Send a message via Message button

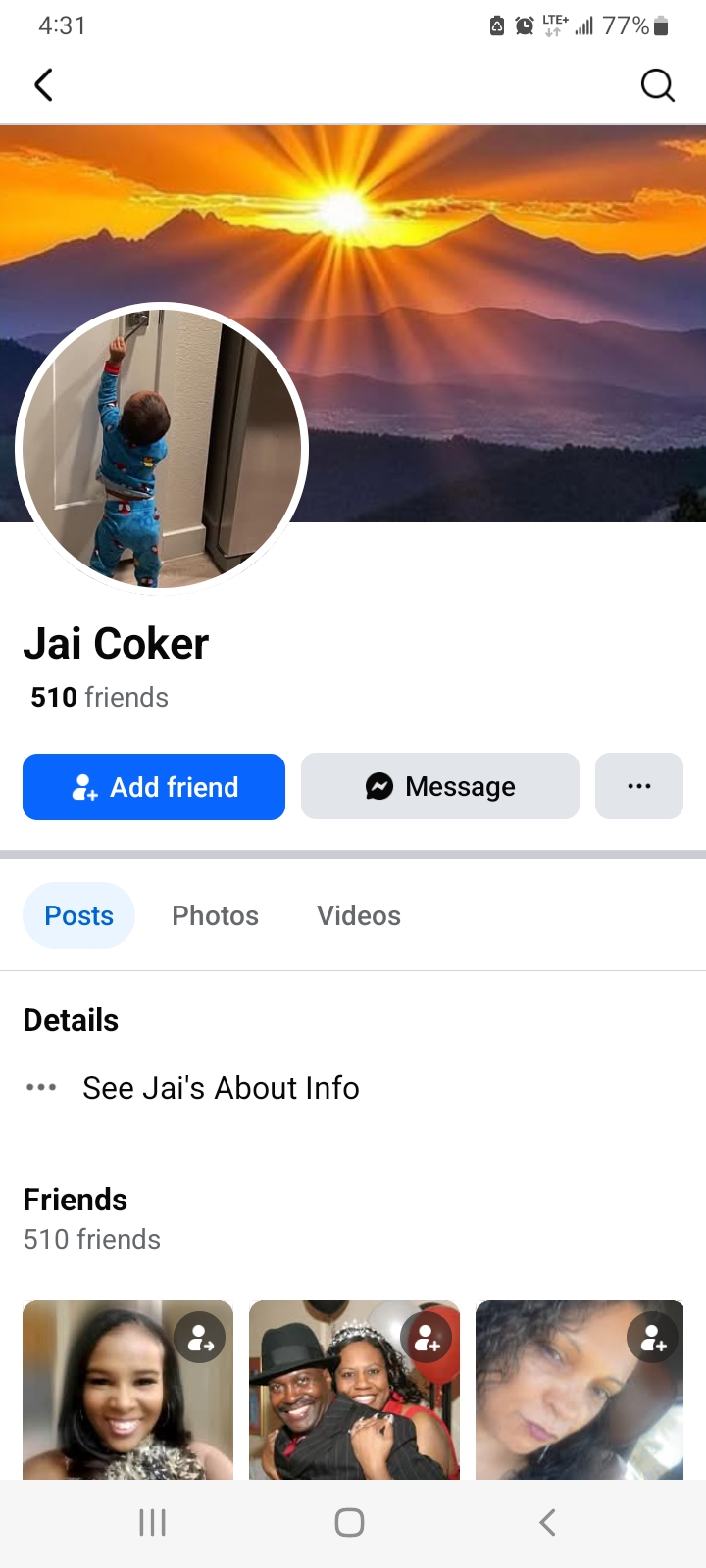[x=440, y=786]
